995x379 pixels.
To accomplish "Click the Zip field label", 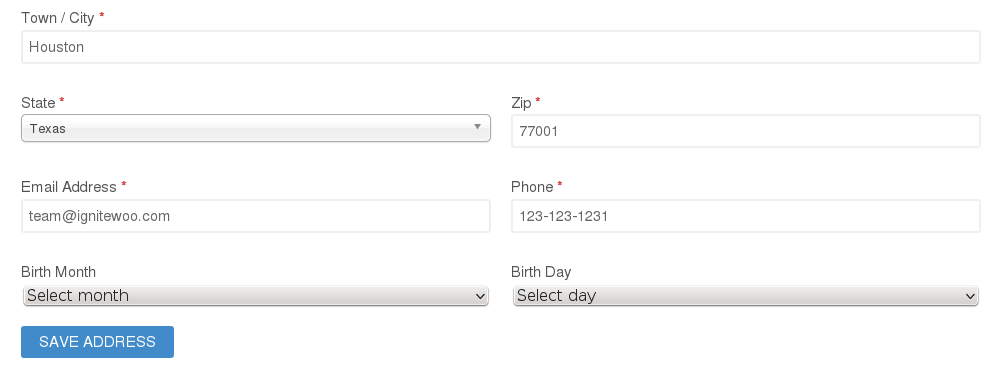I will coord(521,103).
